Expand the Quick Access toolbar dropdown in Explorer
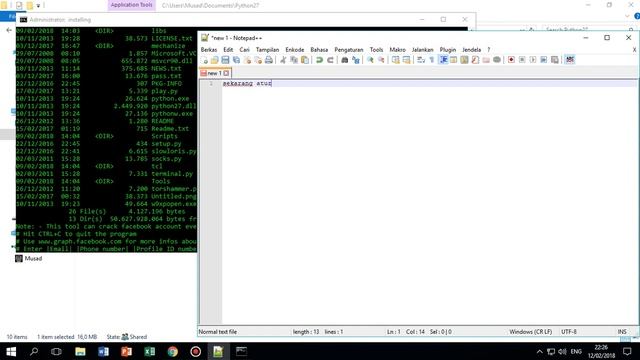This screenshot has width=640, height=360. pyautogui.click(x=38, y=6)
